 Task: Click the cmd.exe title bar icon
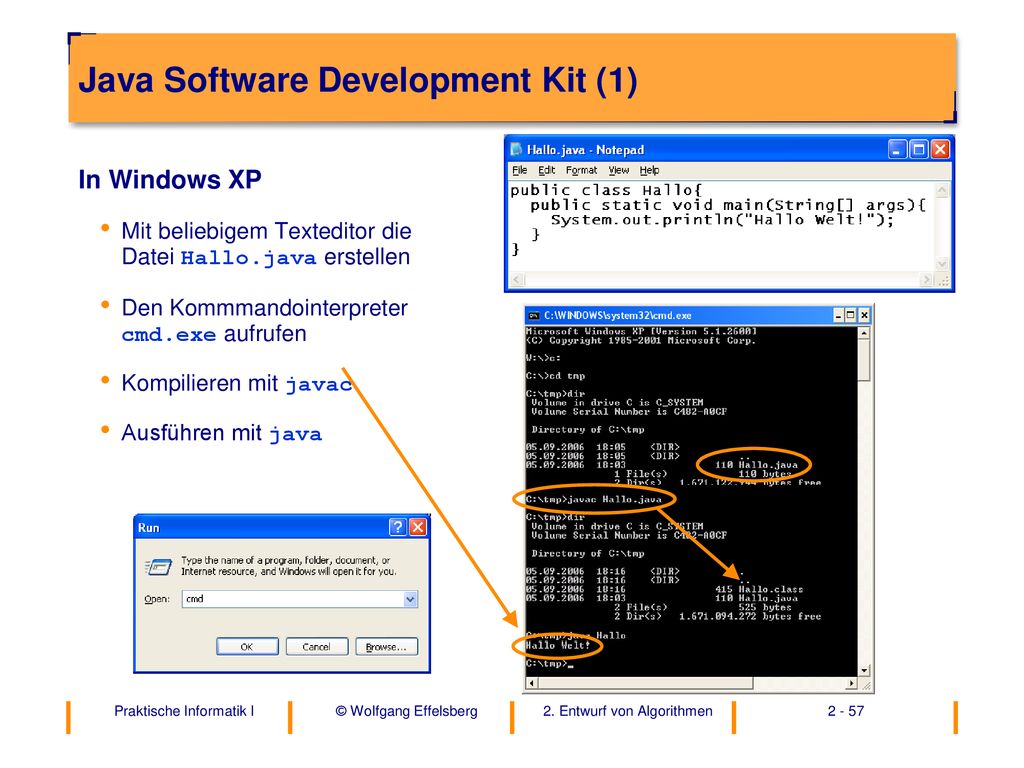[x=534, y=315]
